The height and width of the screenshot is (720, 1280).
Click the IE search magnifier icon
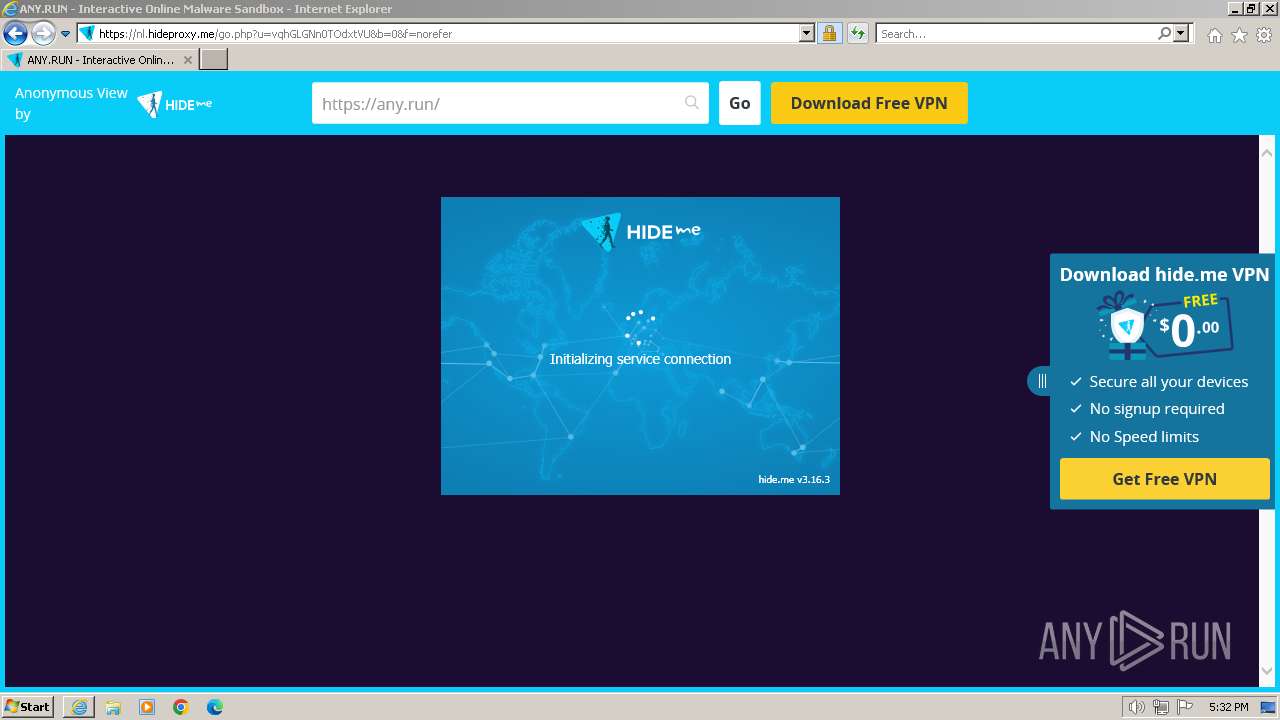click(x=1164, y=33)
